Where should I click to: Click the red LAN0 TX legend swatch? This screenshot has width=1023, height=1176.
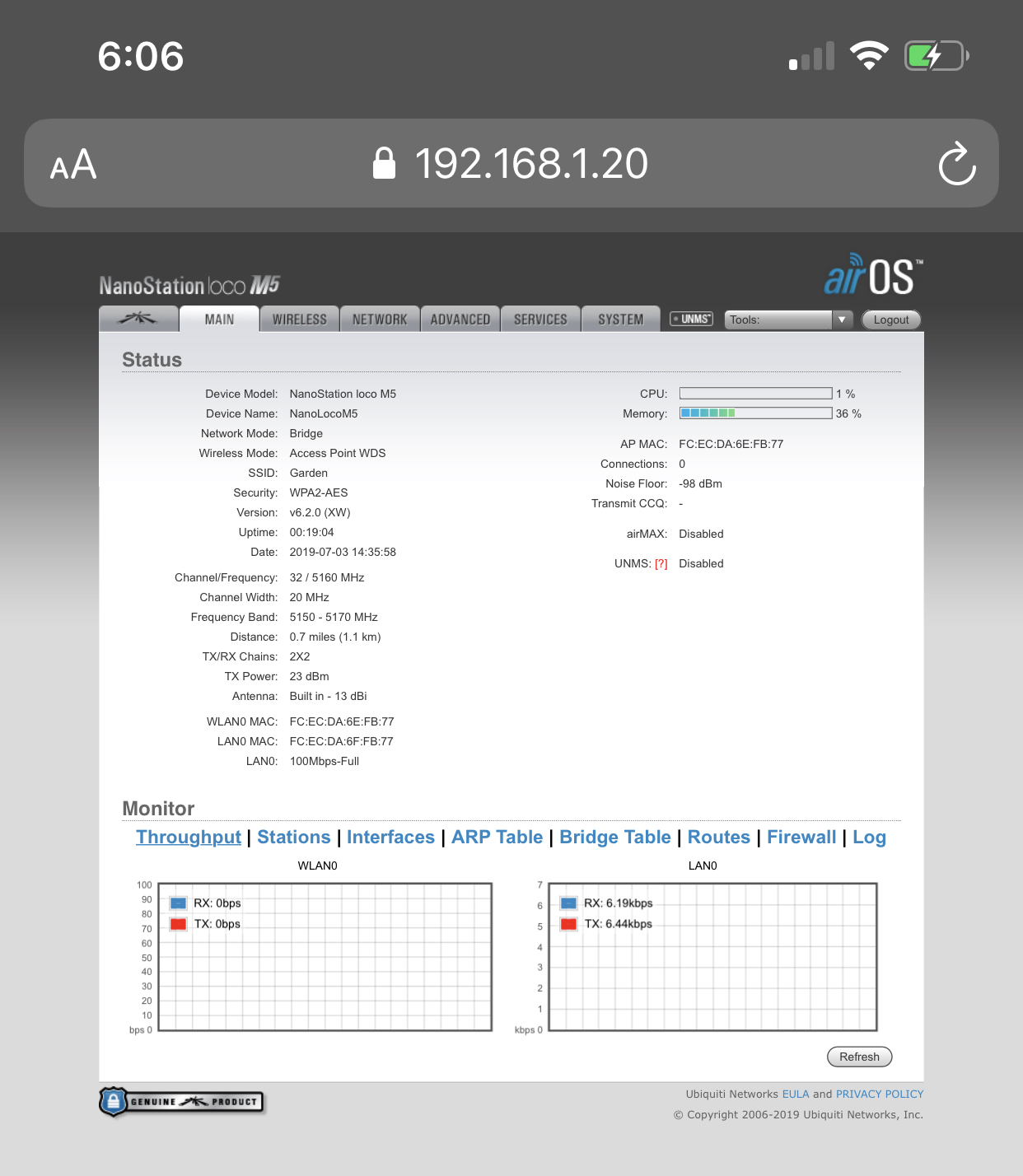568,924
